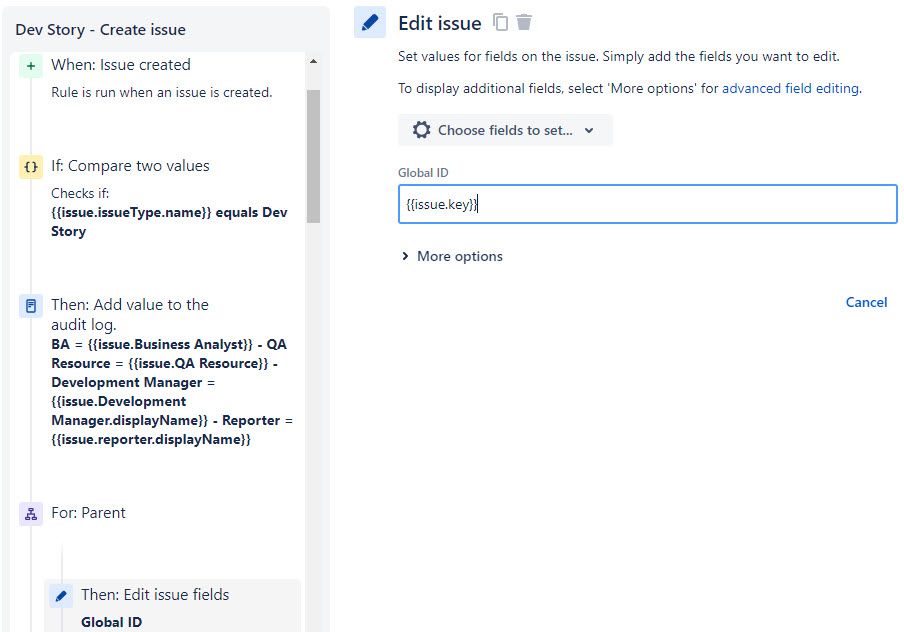Screen dimensions: 904x632
Task: Open the Choose fields to set dropdown
Action: (x=505, y=130)
